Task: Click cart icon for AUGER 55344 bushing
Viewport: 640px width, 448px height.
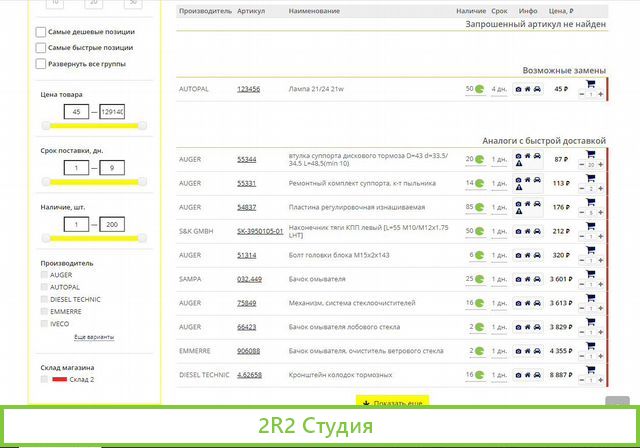Action: point(590,153)
